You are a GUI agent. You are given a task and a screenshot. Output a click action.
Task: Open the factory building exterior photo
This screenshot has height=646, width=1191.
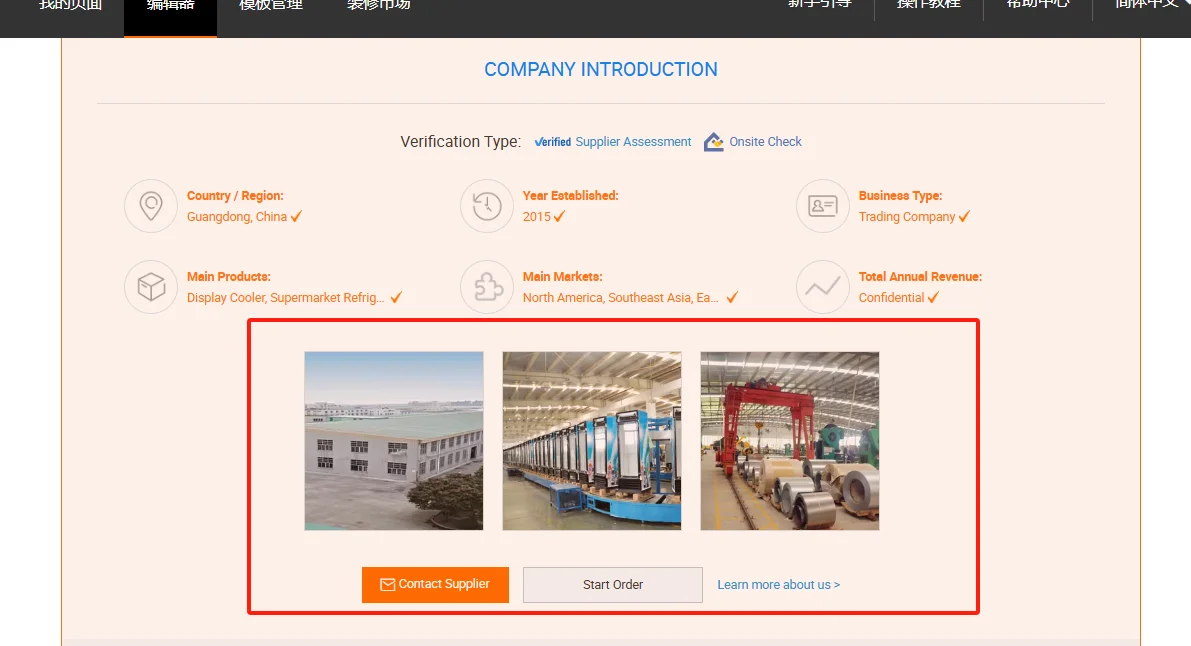[393, 441]
